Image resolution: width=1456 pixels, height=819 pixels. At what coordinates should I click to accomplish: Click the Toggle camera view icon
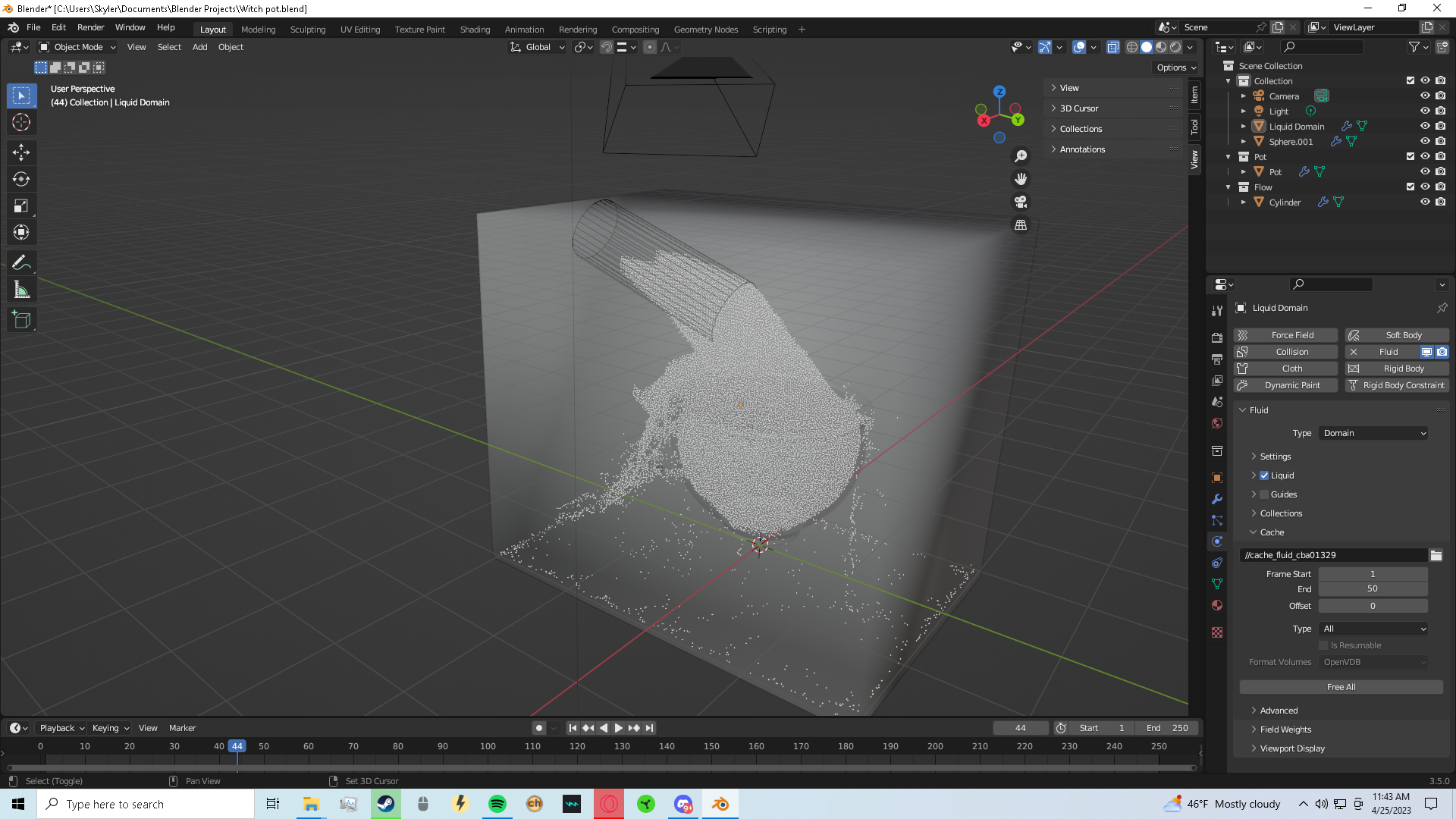1021,202
